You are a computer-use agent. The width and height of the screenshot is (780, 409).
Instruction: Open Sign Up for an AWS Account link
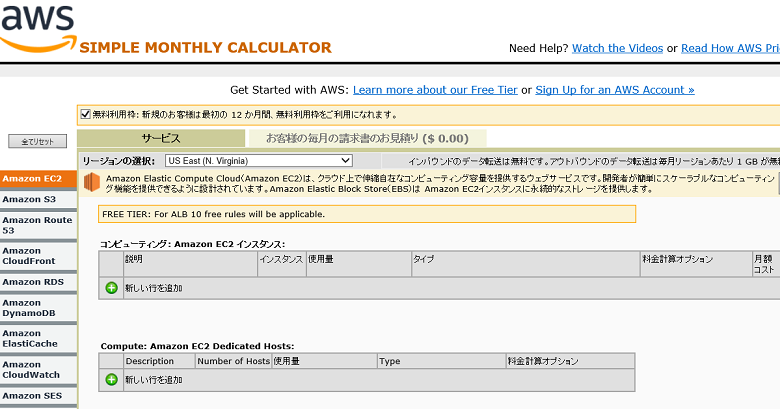tap(615, 90)
